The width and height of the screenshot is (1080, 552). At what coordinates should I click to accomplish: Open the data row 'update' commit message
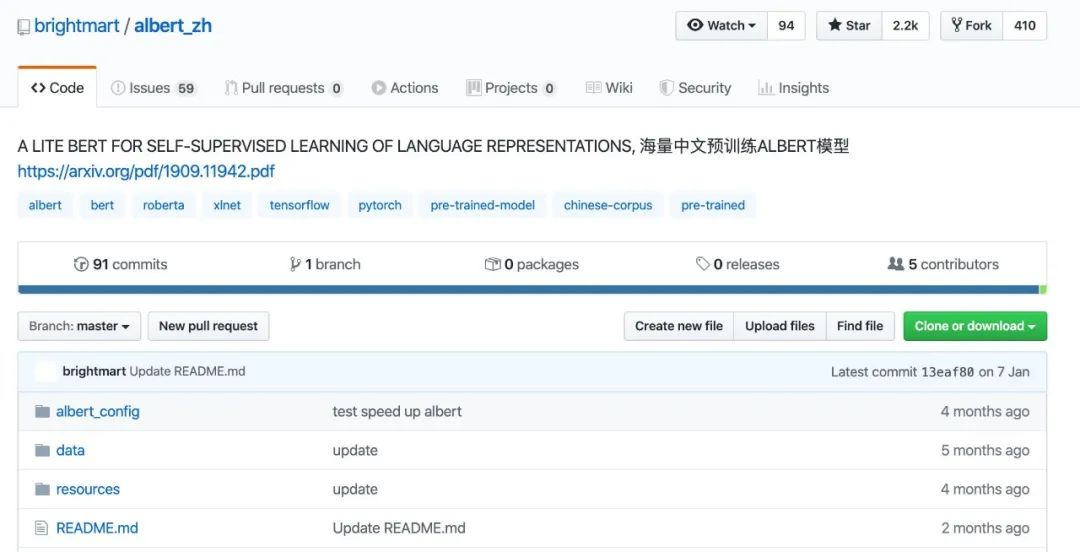[x=355, y=450]
